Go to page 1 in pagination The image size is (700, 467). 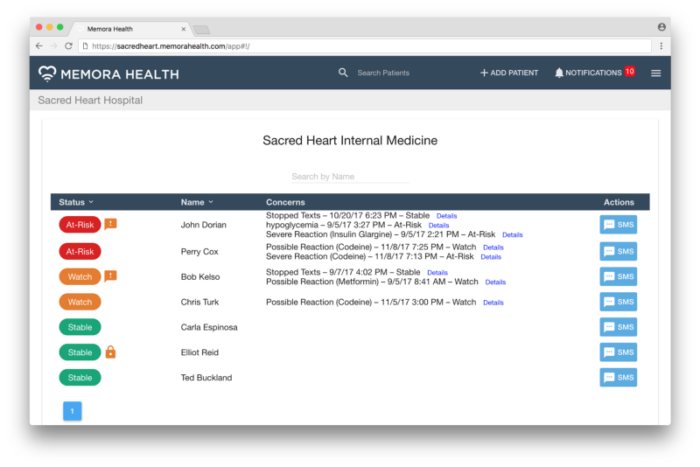pyautogui.click(x=72, y=411)
